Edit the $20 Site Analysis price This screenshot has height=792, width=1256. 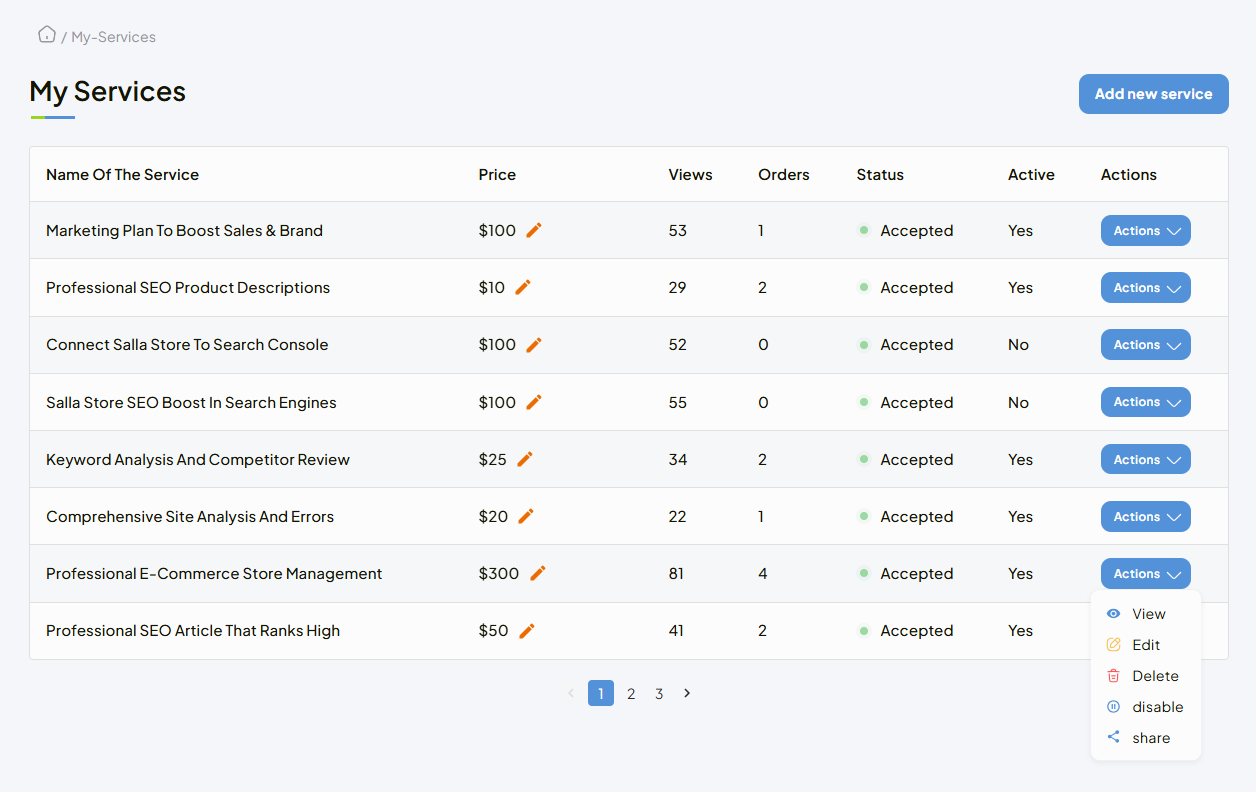tap(526, 516)
